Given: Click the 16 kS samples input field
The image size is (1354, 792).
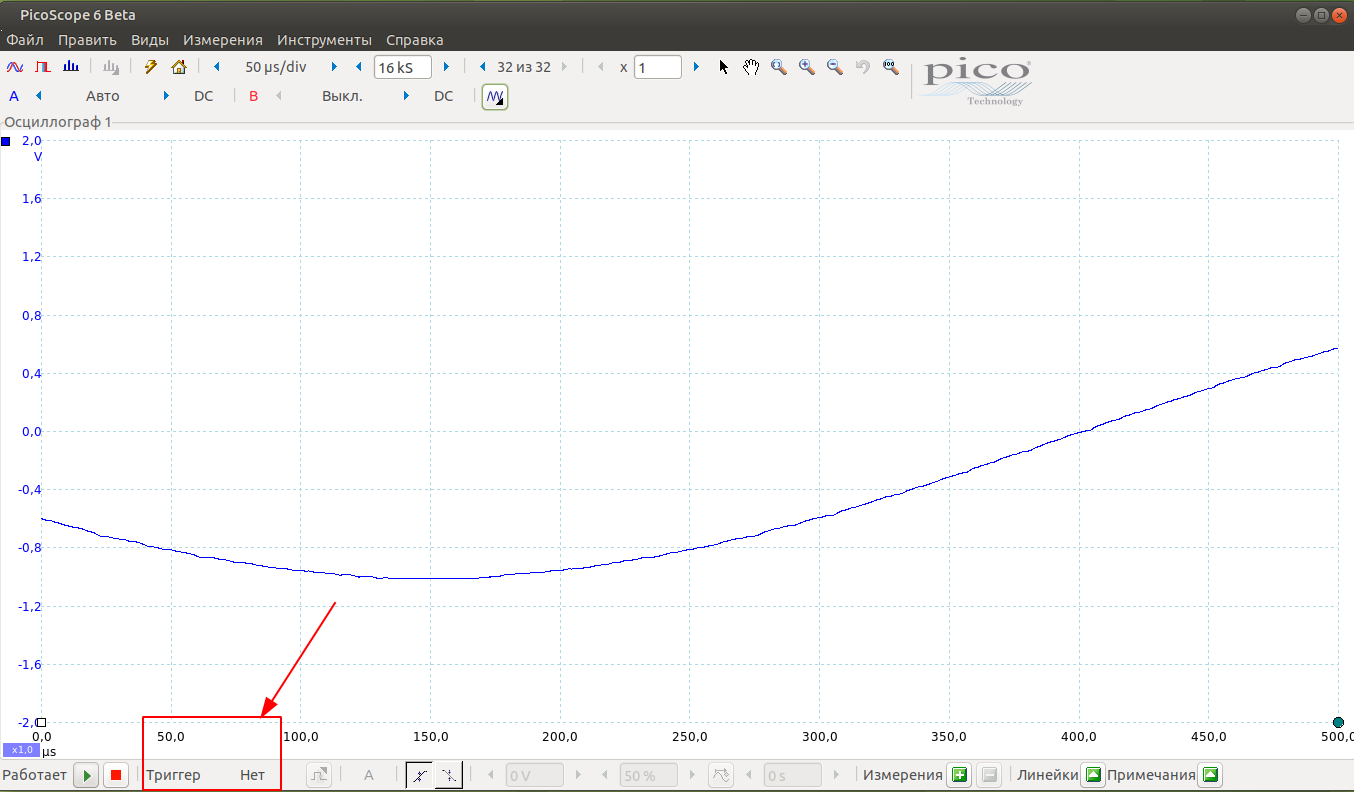Looking at the screenshot, I should (x=402, y=68).
